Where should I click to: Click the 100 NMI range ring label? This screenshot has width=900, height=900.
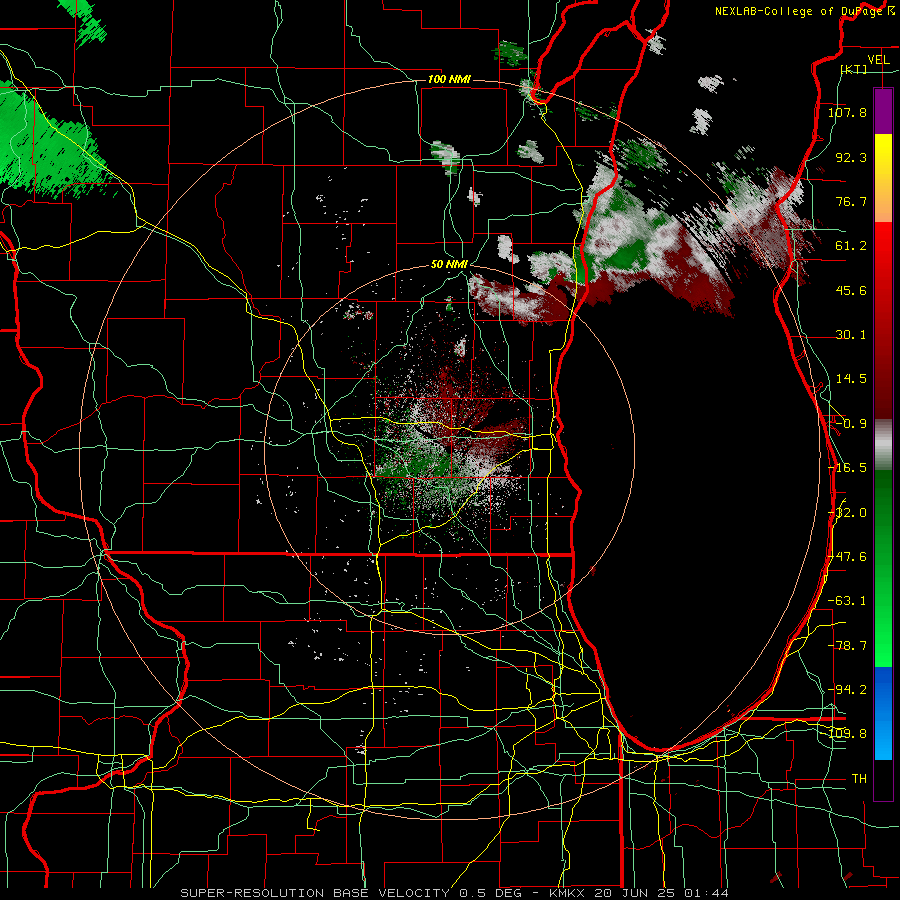pyautogui.click(x=449, y=79)
